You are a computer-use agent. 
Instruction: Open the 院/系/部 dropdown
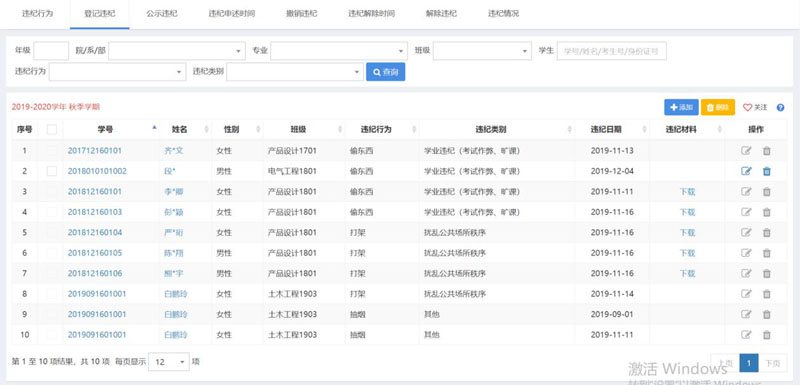pyautogui.click(x=177, y=51)
